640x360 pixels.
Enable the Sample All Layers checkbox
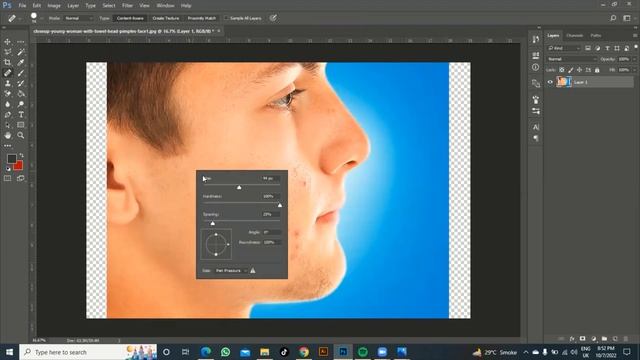pos(226,18)
